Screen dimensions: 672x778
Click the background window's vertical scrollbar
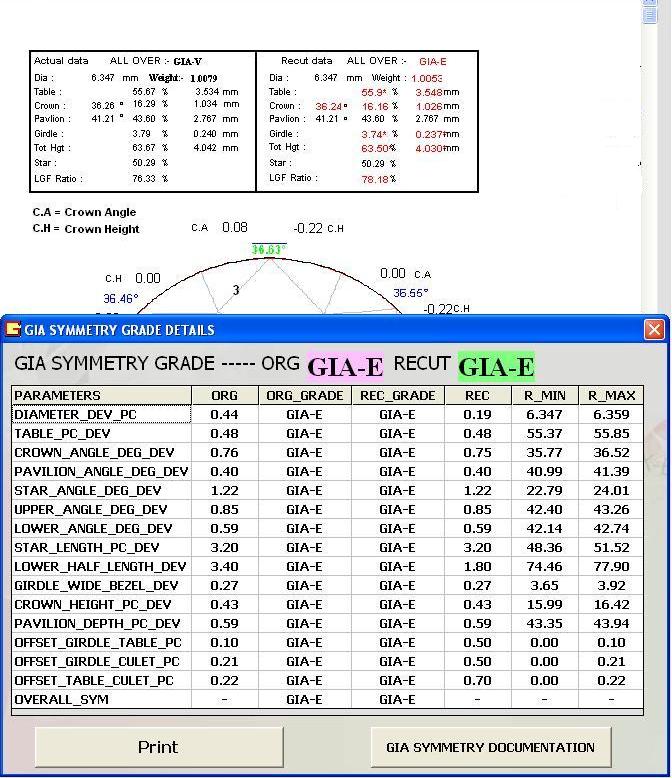click(649, 159)
